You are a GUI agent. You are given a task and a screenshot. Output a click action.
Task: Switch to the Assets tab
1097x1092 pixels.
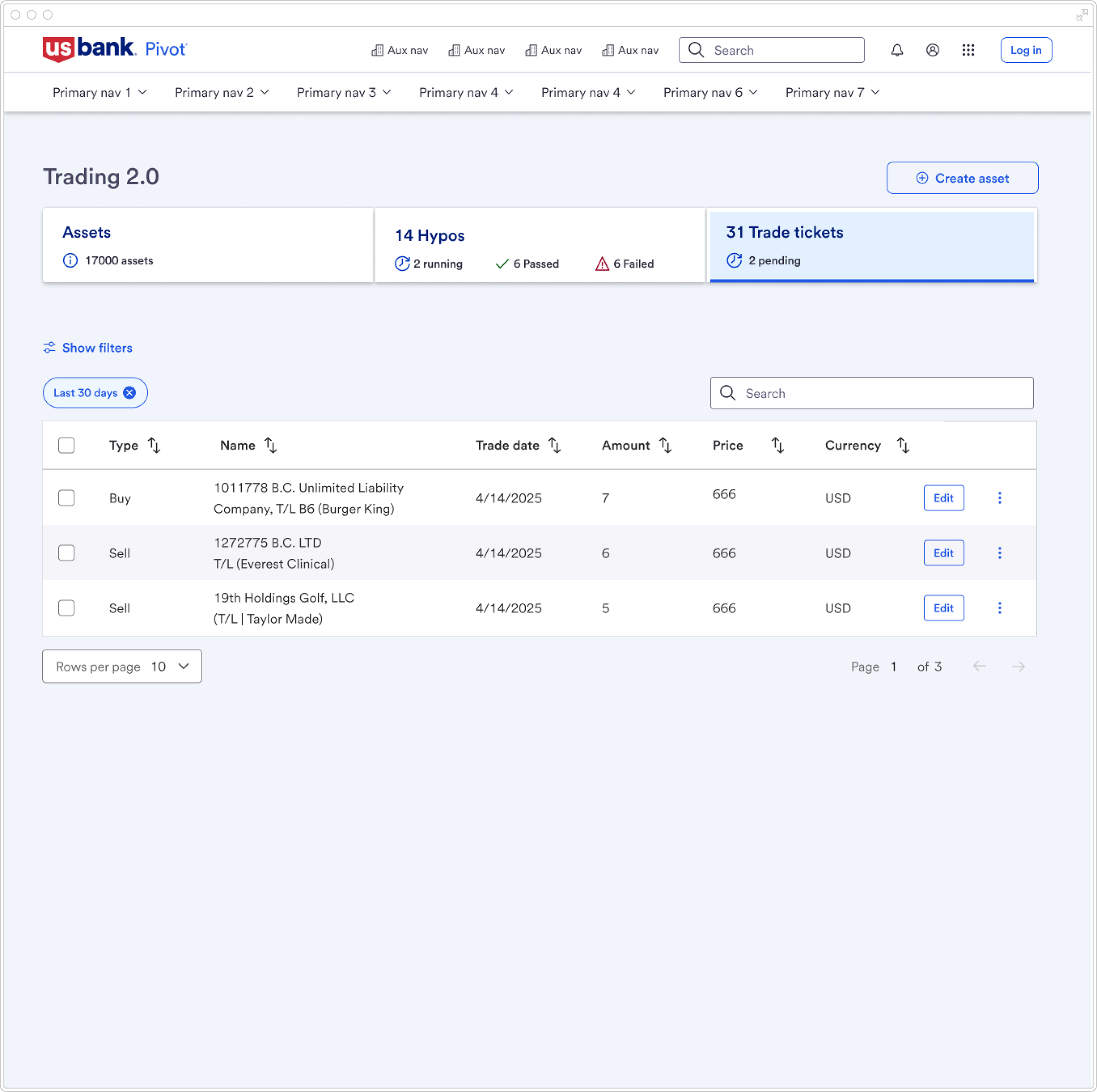(x=208, y=245)
